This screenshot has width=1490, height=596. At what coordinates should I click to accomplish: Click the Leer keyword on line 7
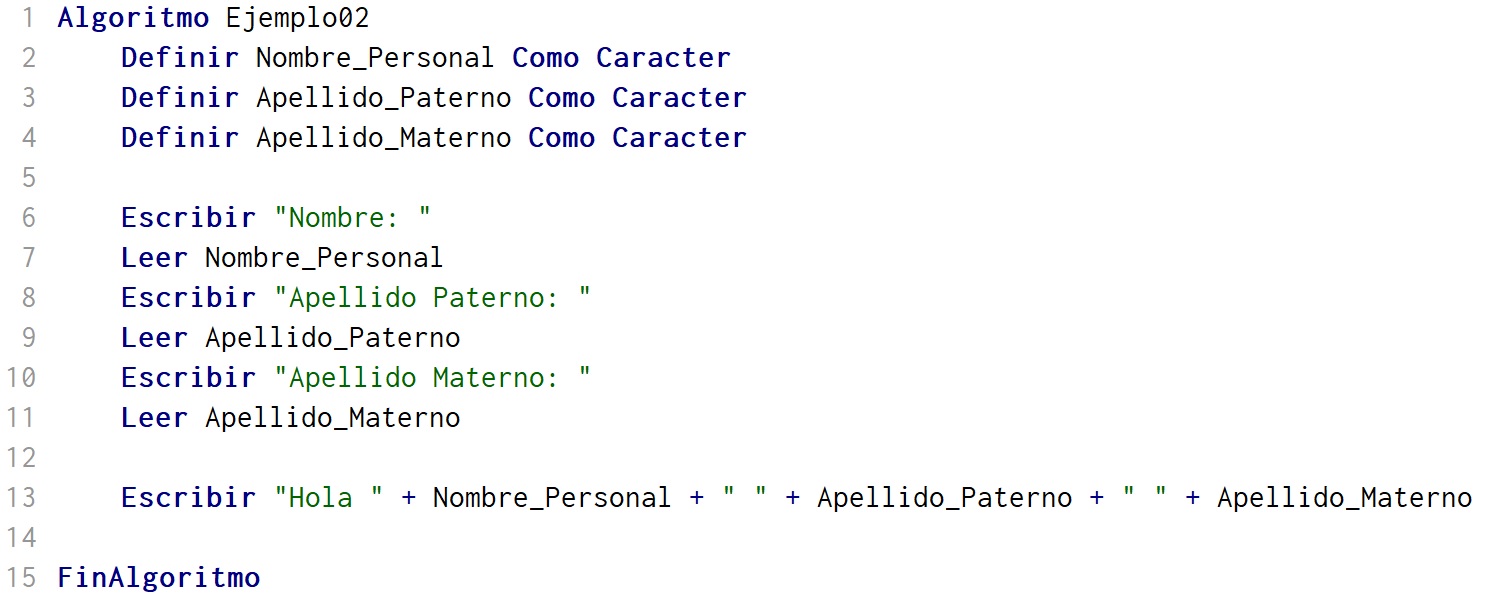pyautogui.click(x=154, y=258)
